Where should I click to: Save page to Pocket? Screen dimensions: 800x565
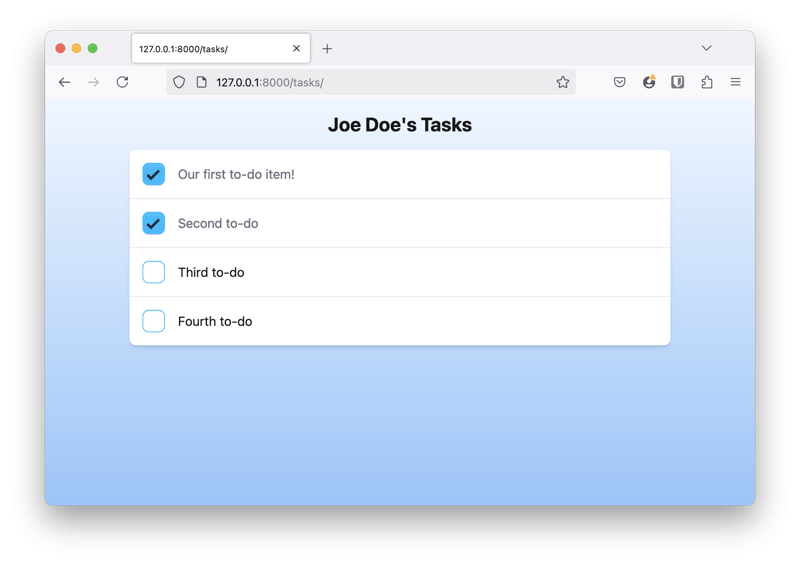click(619, 82)
